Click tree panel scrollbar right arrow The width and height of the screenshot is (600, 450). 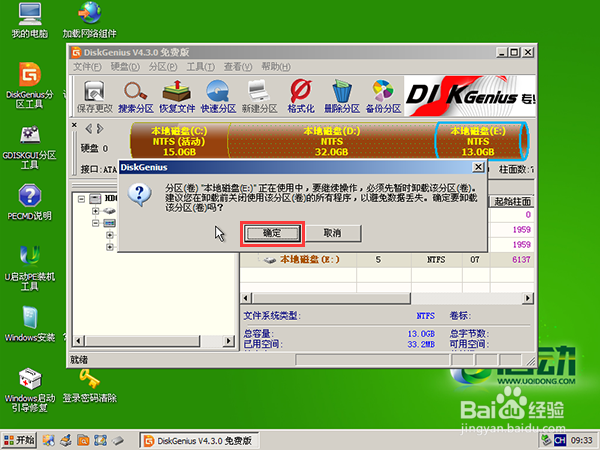click(229, 341)
